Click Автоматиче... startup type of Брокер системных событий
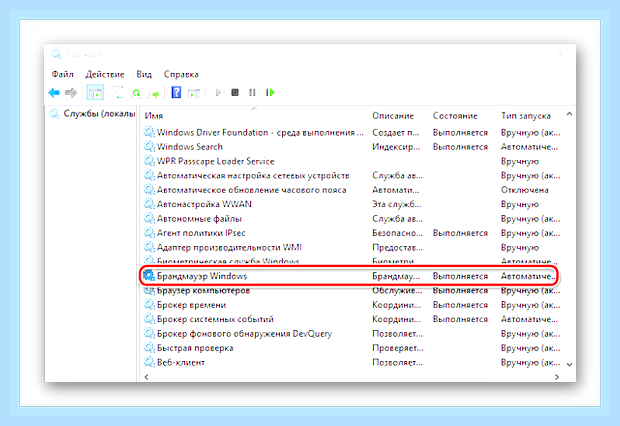The image size is (620, 426). 529,319
